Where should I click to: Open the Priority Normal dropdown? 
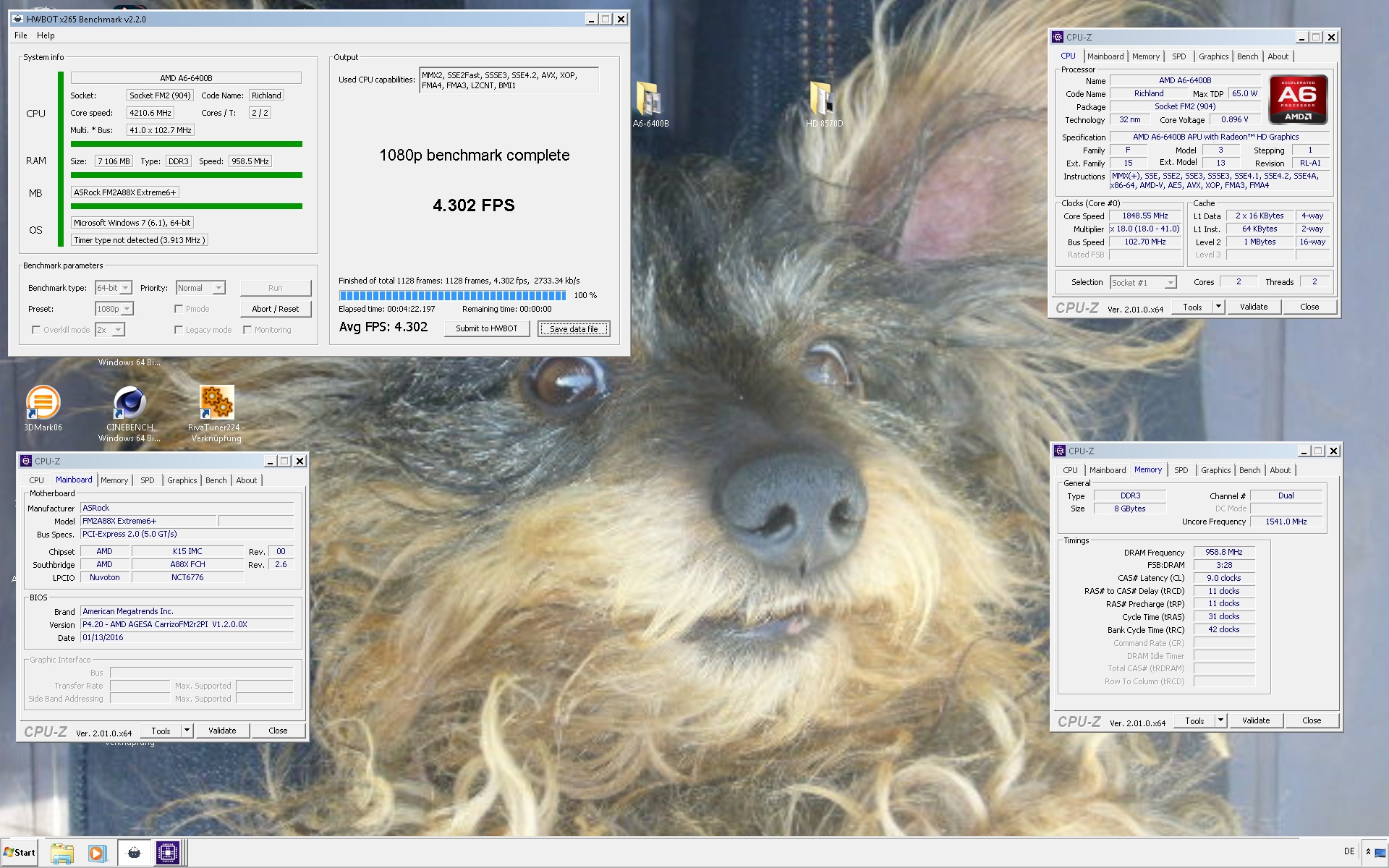point(201,288)
